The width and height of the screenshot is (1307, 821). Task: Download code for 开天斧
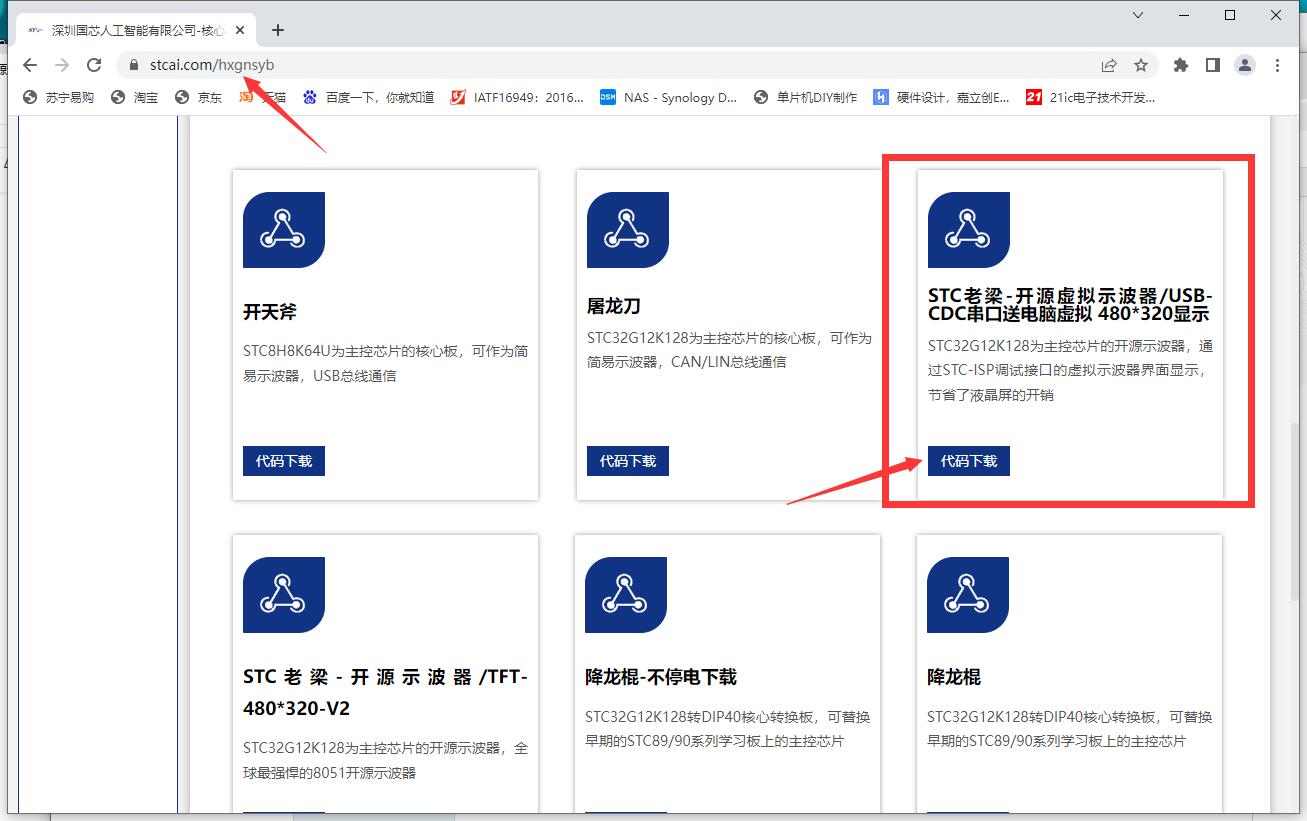coord(284,461)
